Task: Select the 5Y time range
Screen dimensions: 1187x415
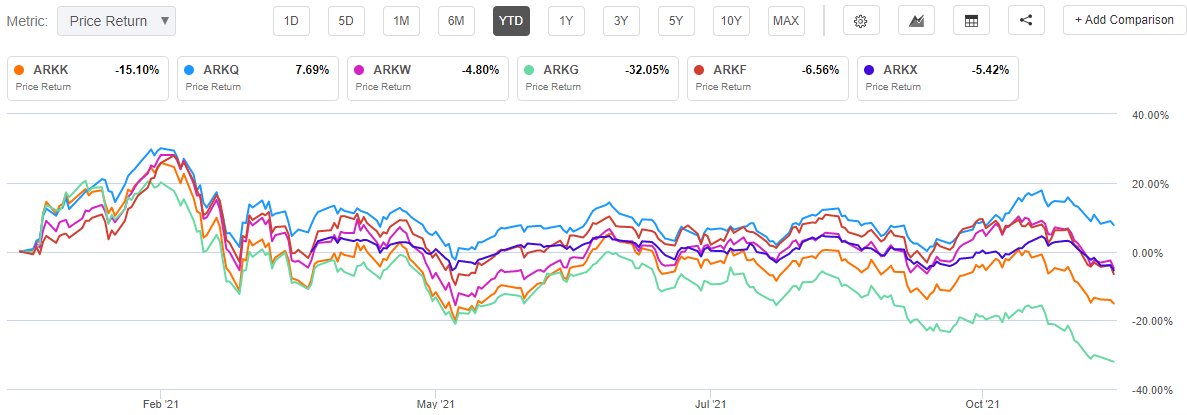Action: (676, 21)
